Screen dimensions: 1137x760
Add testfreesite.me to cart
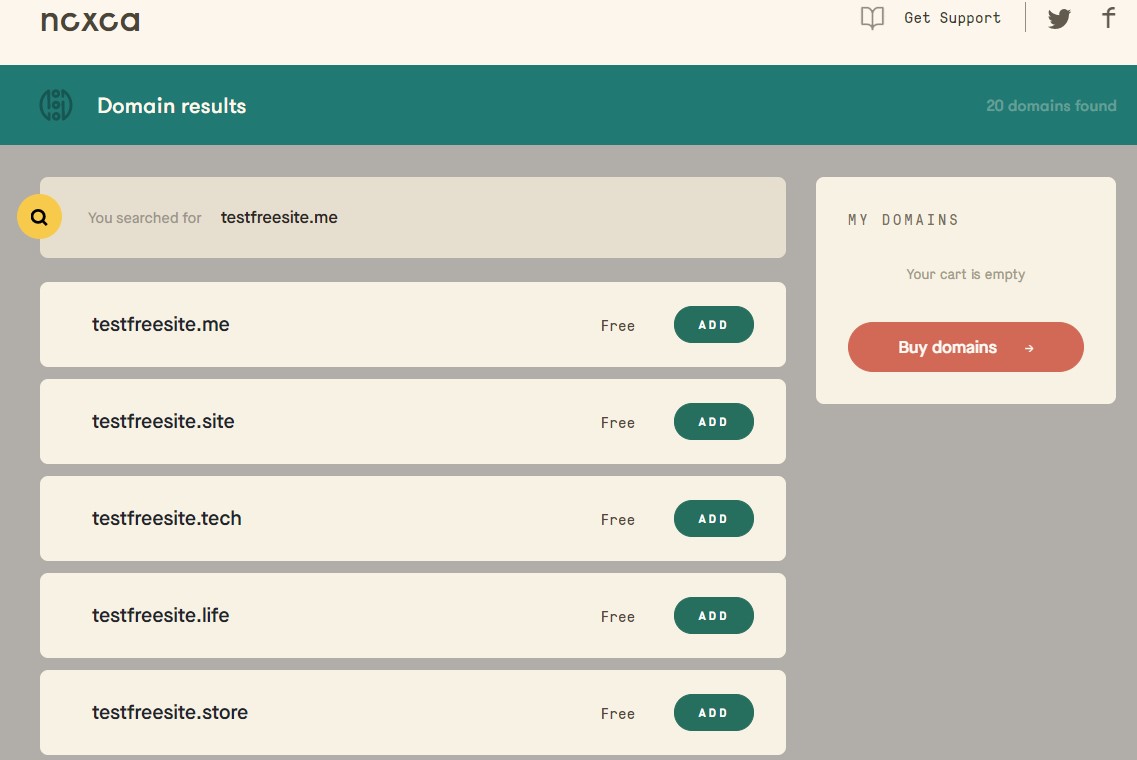(713, 325)
